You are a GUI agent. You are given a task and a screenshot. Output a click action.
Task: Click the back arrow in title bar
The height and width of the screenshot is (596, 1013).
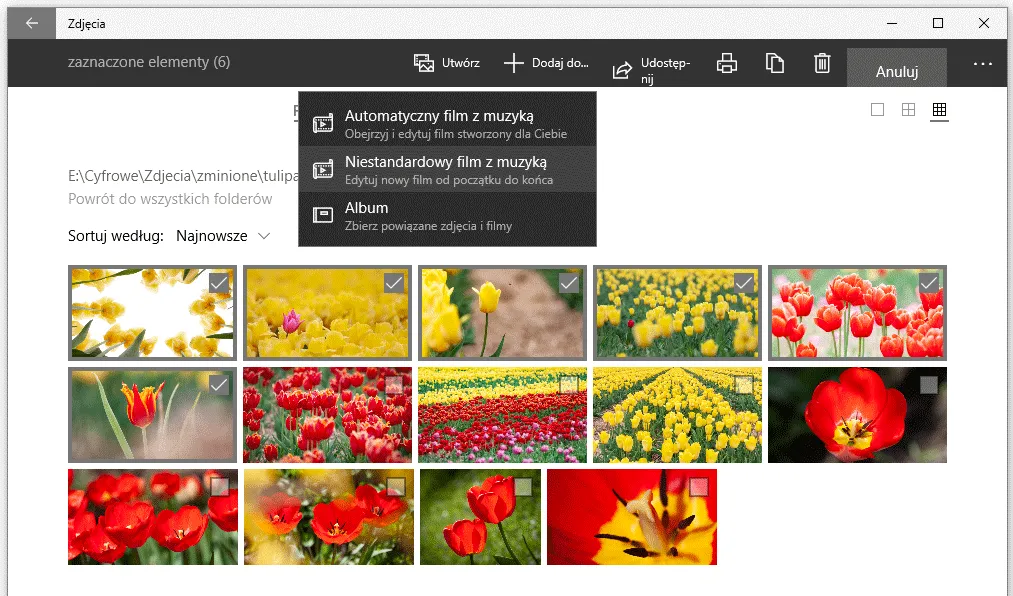click(x=32, y=23)
